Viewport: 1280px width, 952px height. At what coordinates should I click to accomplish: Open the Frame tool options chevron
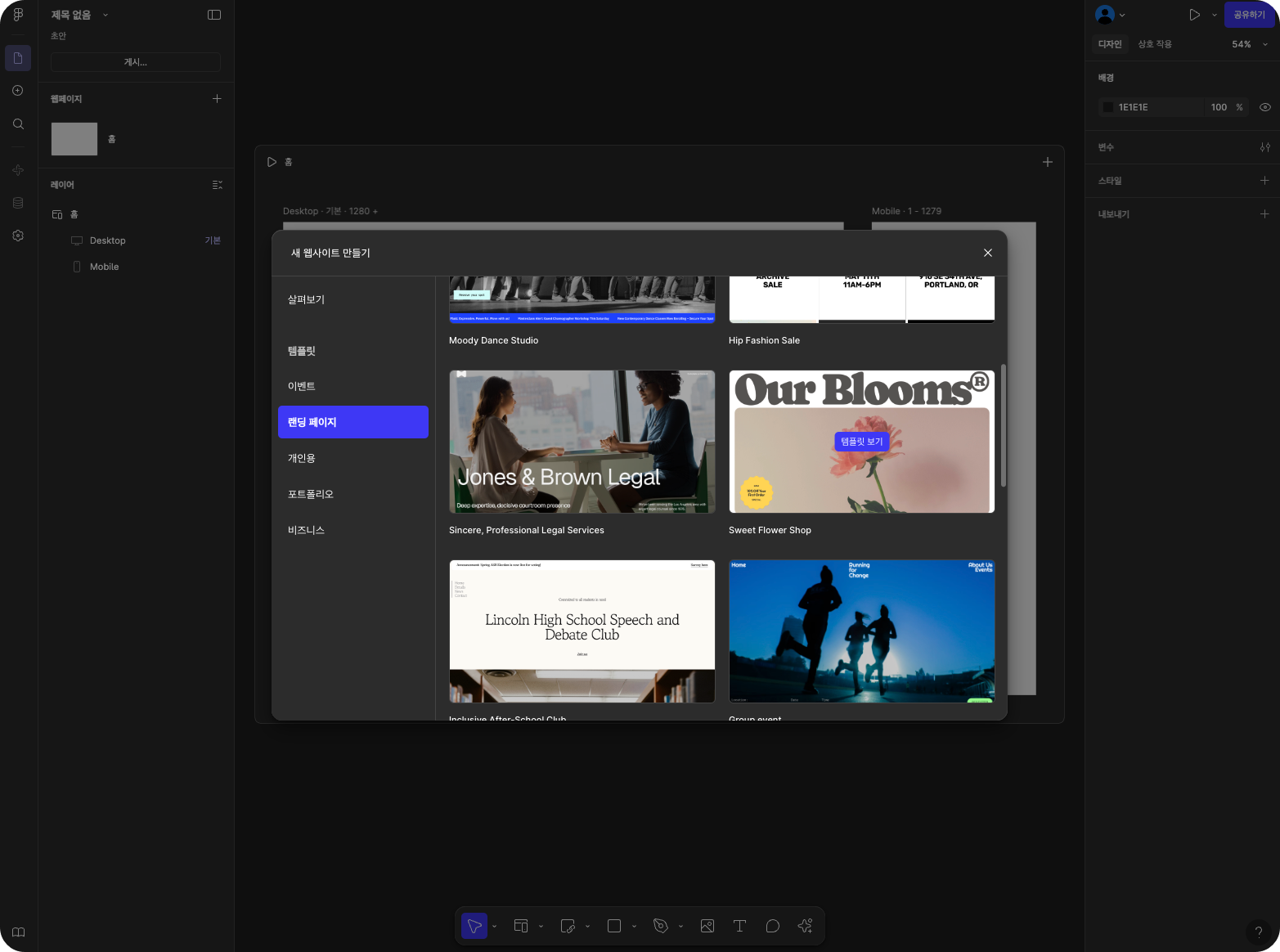pyautogui.click(x=541, y=927)
